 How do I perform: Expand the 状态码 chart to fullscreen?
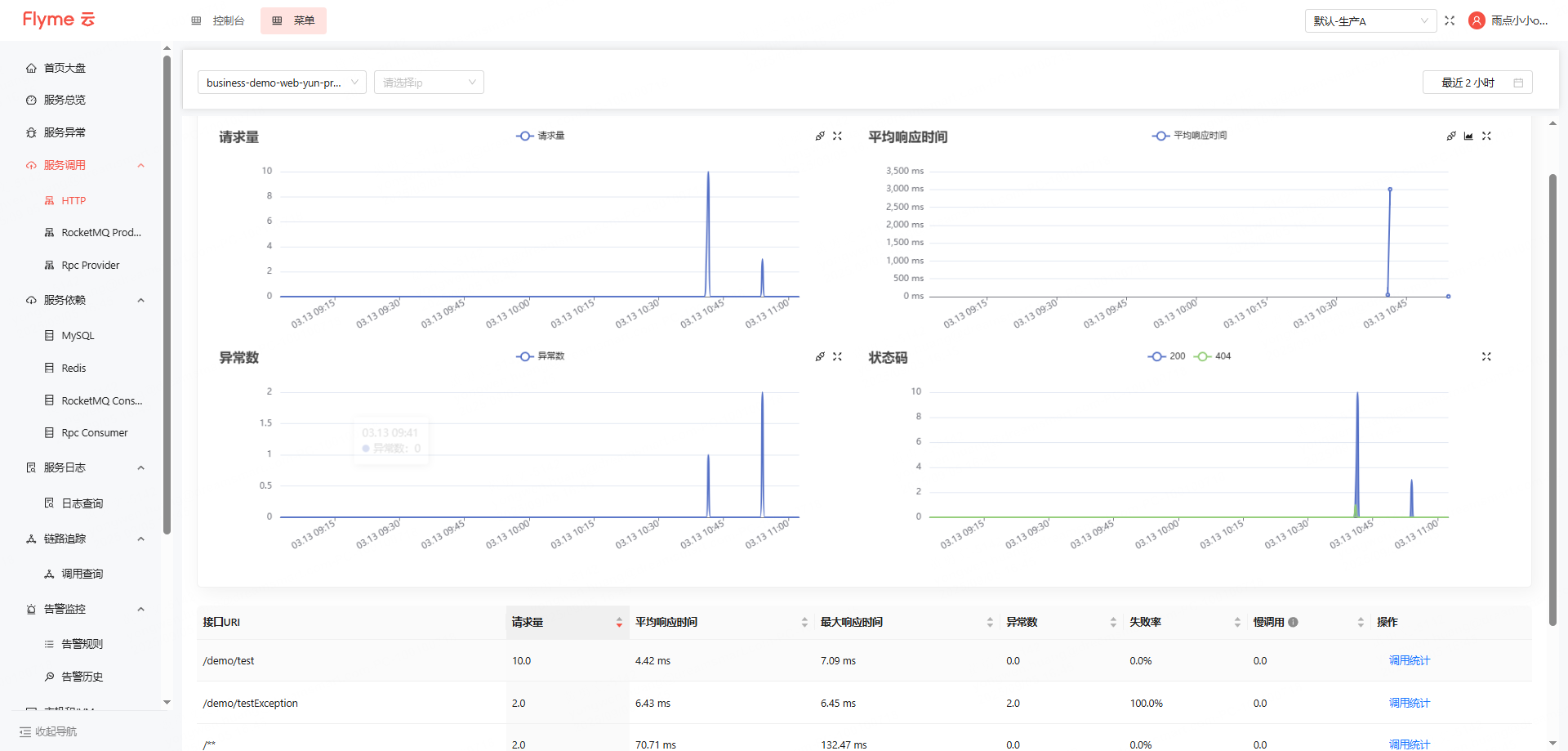(x=1486, y=357)
